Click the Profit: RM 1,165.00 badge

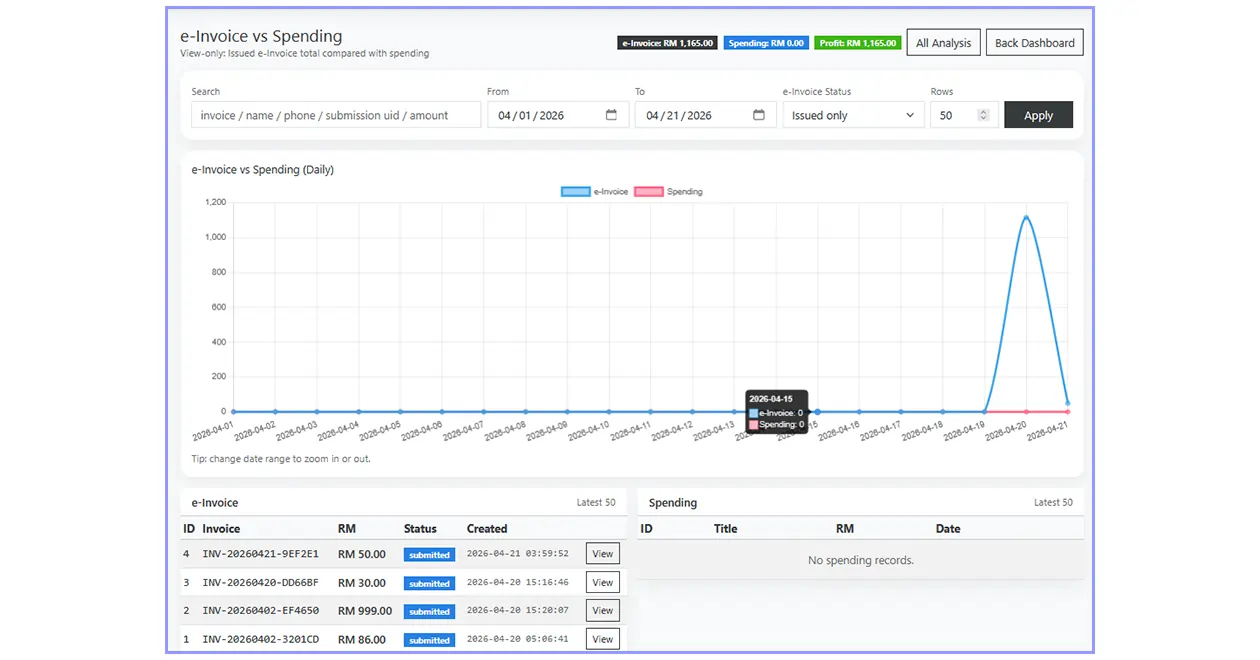click(857, 43)
